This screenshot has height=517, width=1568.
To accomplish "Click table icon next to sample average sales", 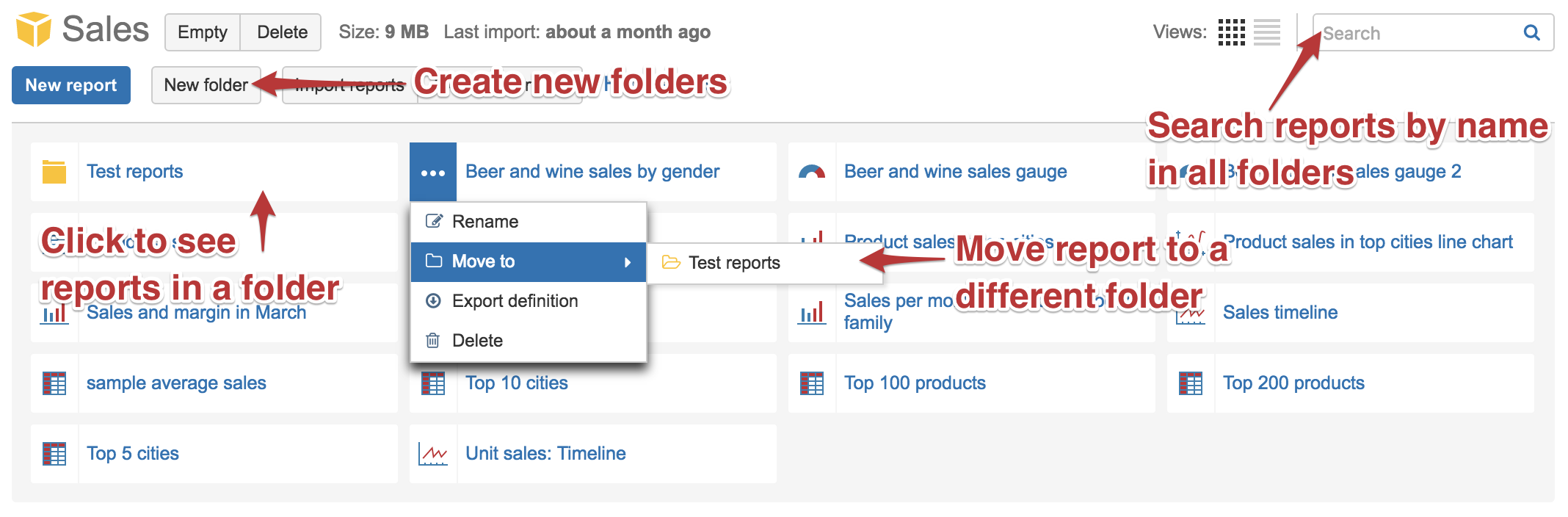I will [54, 383].
